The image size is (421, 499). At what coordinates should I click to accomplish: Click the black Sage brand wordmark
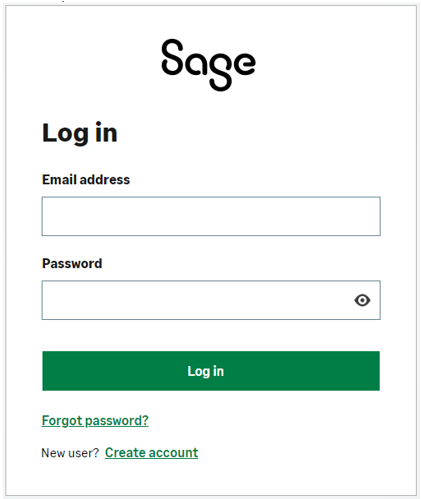click(209, 65)
